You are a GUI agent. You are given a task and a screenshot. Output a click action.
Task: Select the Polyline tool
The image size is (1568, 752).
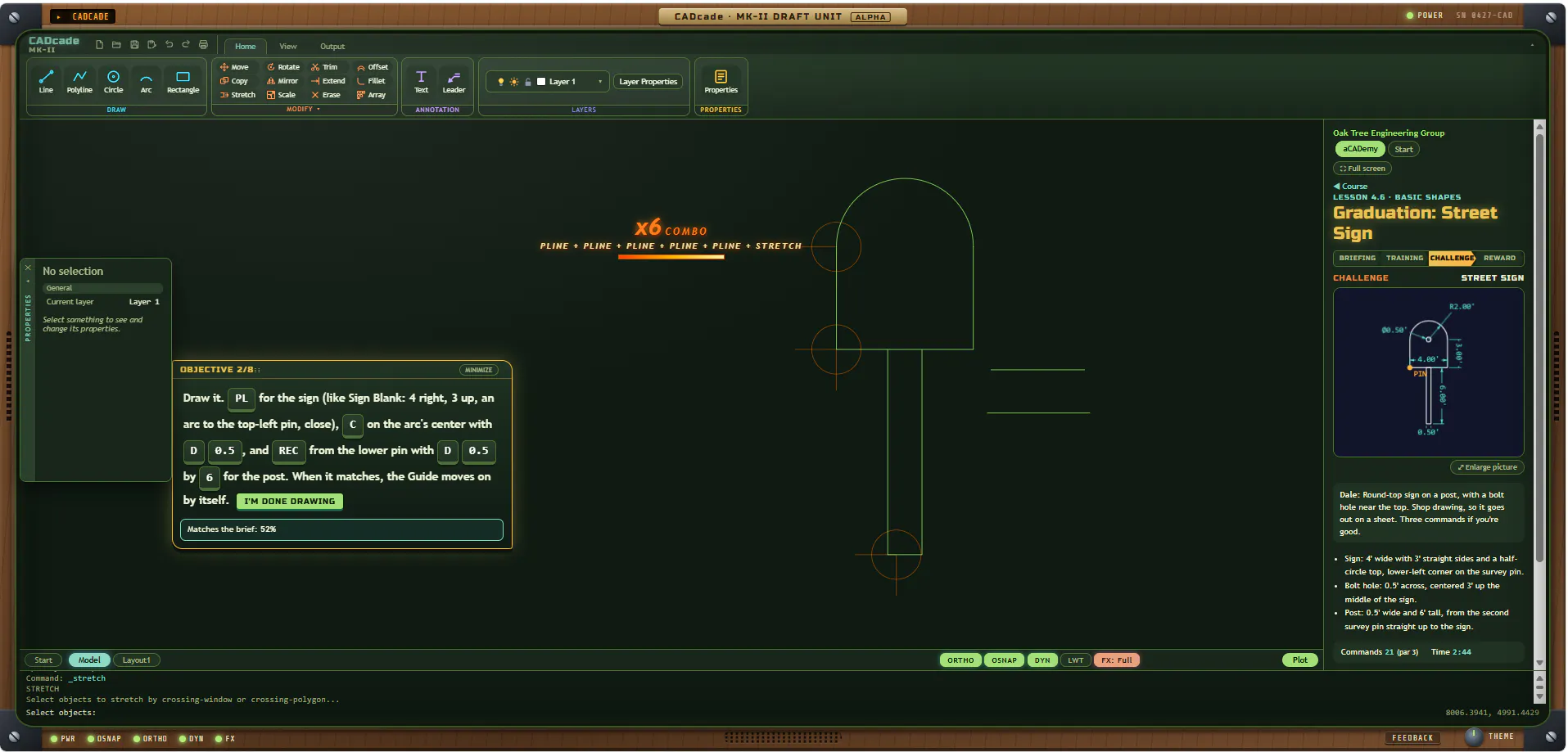coord(79,81)
